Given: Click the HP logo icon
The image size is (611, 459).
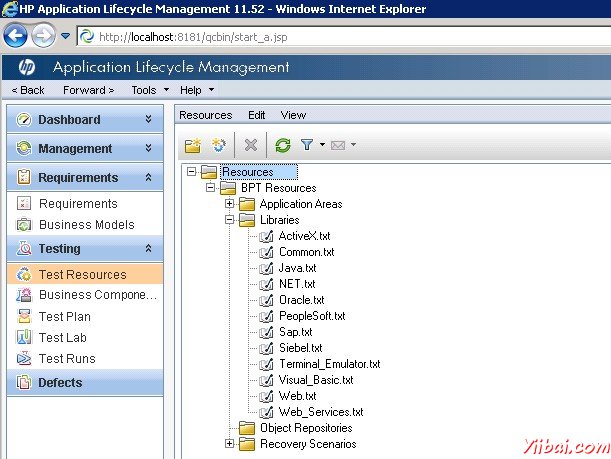Looking at the screenshot, I should pyautogui.click(x=26, y=68).
